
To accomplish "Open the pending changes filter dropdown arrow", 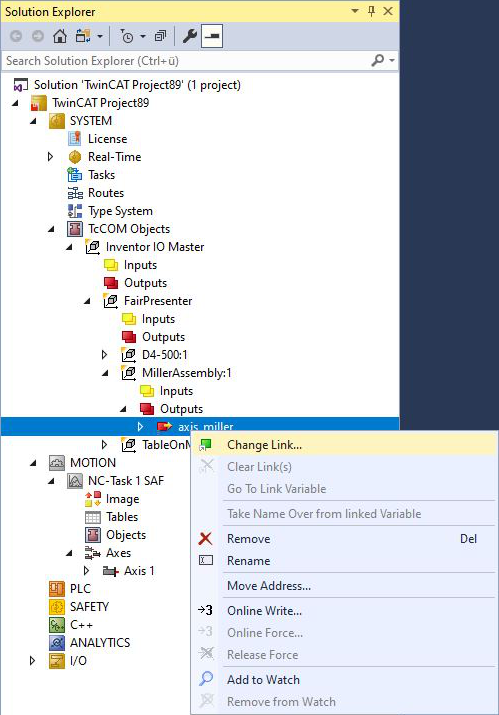I will coord(143,36).
